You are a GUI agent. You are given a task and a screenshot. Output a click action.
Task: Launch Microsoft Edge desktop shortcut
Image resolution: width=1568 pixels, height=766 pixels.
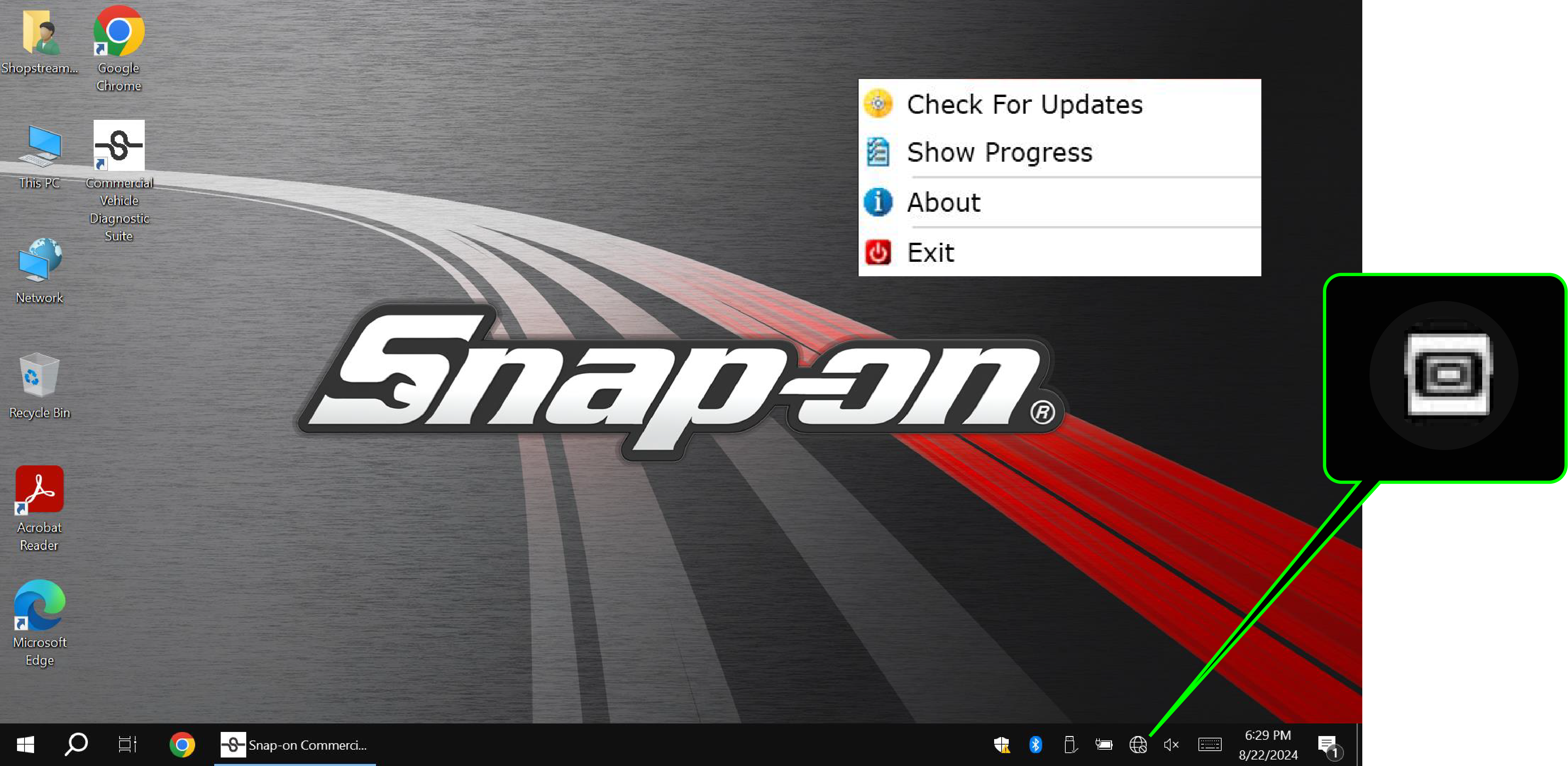point(39,605)
